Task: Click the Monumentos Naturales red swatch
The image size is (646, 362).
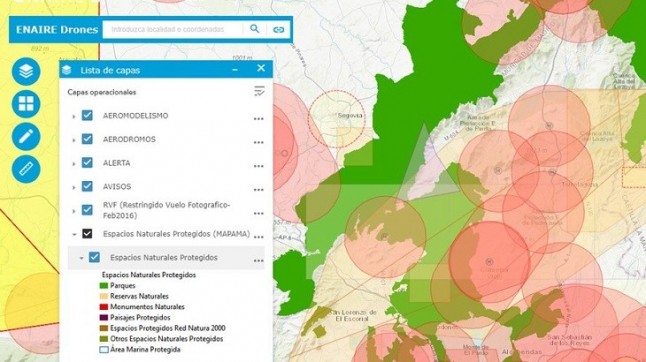Action: 104,307
